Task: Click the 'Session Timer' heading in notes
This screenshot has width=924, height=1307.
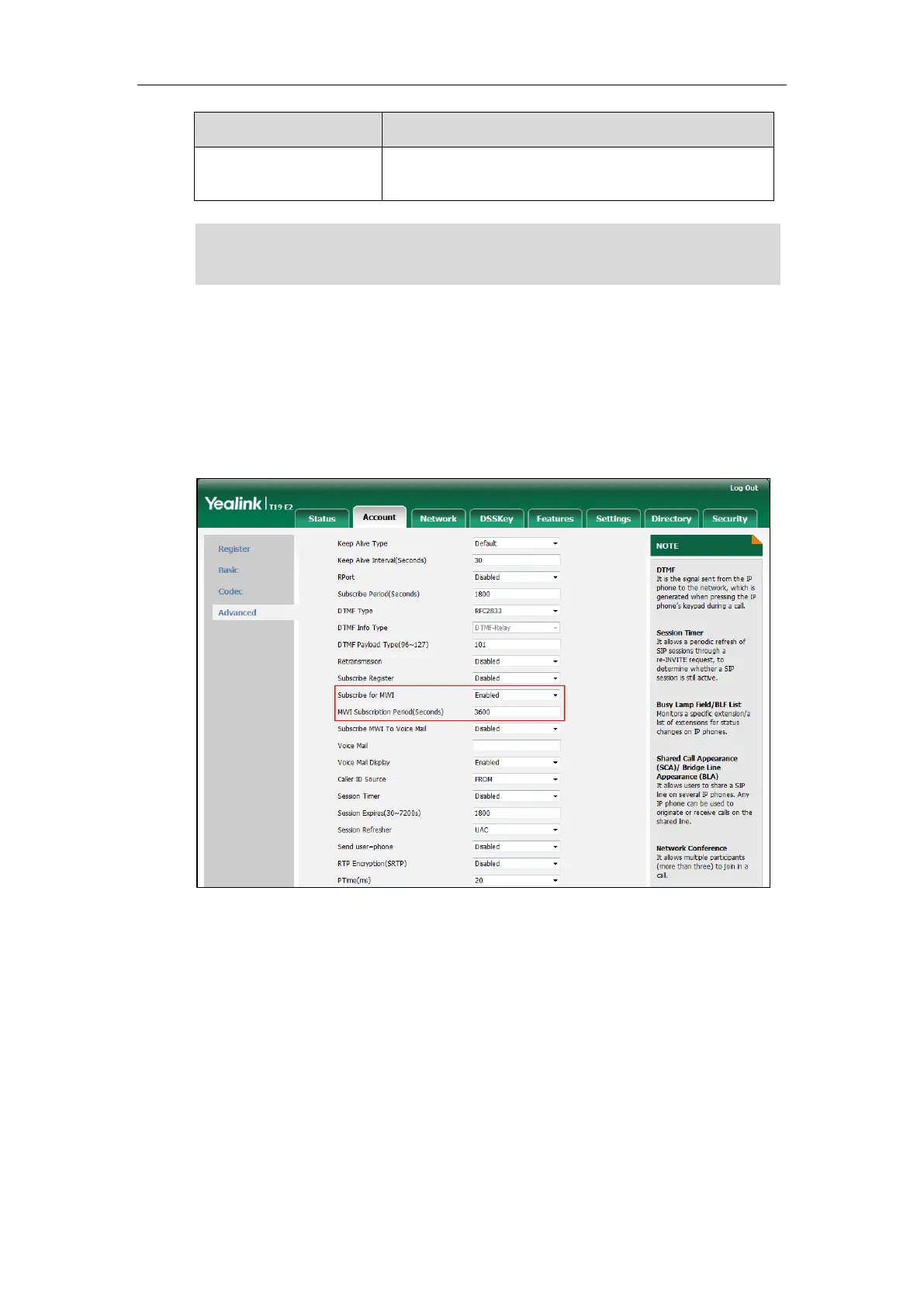Action: pos(680,633)
